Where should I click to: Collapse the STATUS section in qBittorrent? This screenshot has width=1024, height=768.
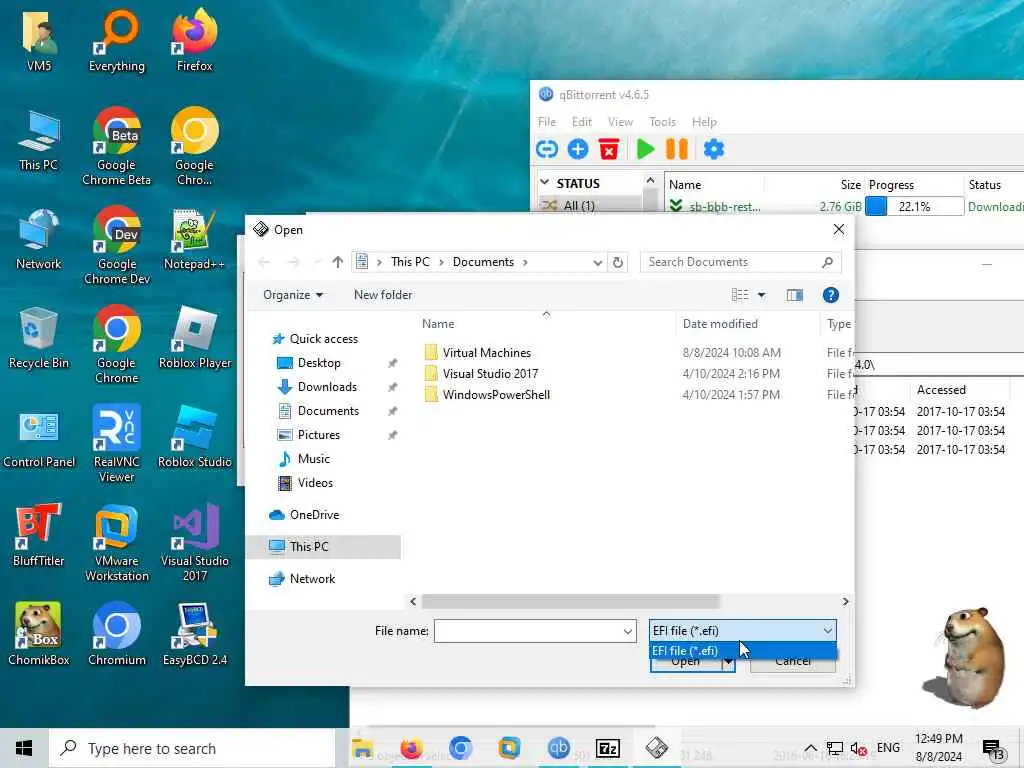point(545,182)
